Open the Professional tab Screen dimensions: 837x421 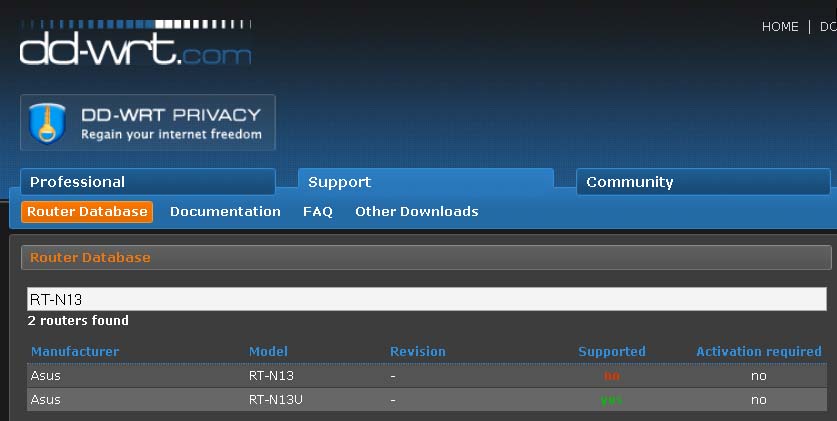[148, 181]
